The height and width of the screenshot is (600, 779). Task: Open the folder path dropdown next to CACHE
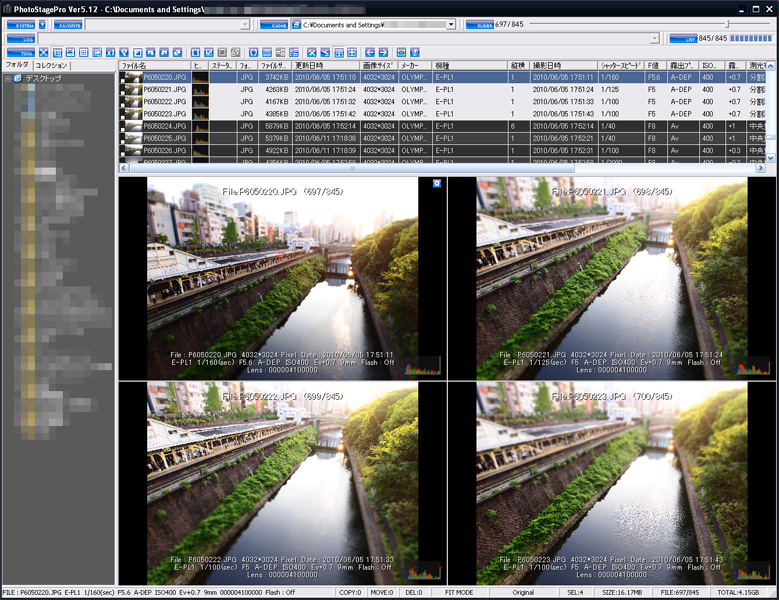[x=451, y=24]
